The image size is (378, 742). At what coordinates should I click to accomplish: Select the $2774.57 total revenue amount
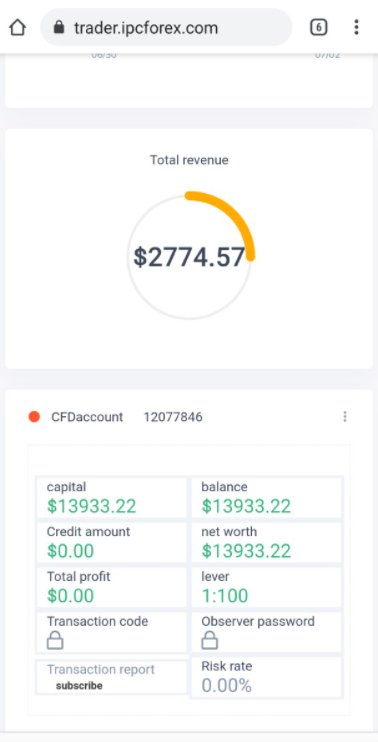coord(189,257)
